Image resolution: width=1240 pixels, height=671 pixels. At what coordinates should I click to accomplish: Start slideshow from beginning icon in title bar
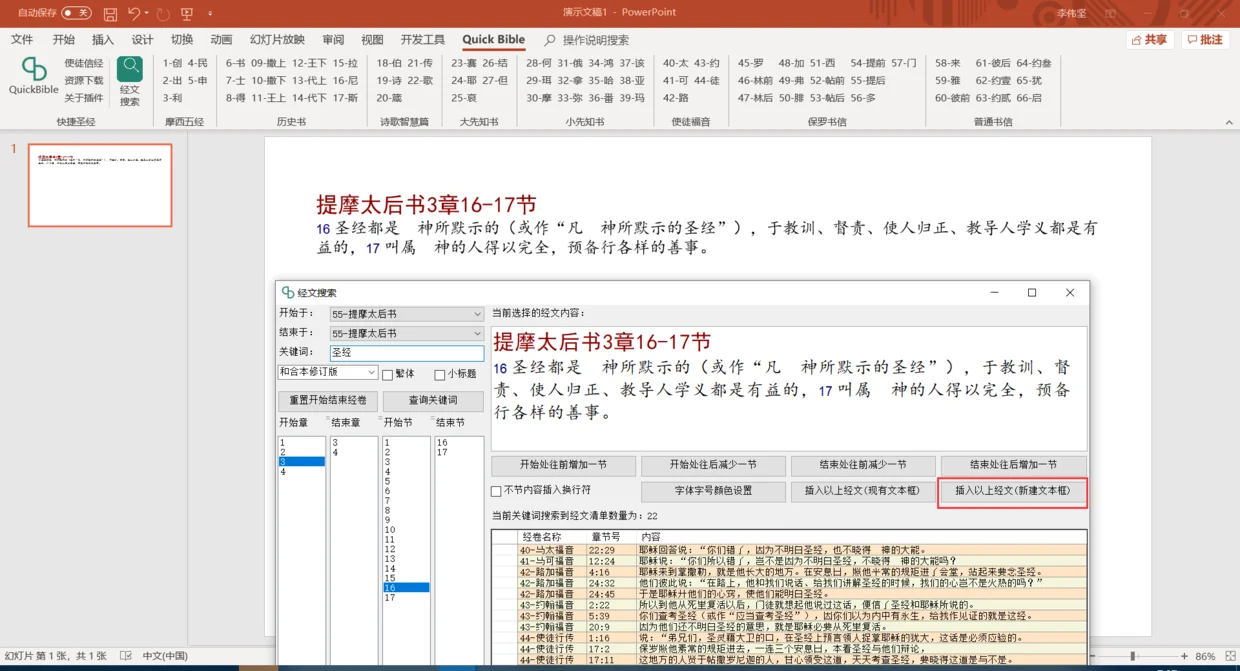coord(187,13)
